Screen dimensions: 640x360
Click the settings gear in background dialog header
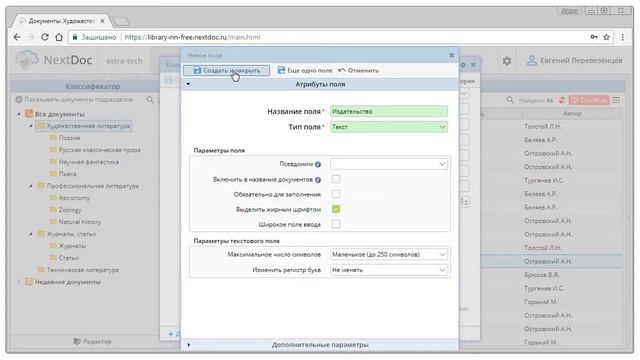(x=463, y=65)
